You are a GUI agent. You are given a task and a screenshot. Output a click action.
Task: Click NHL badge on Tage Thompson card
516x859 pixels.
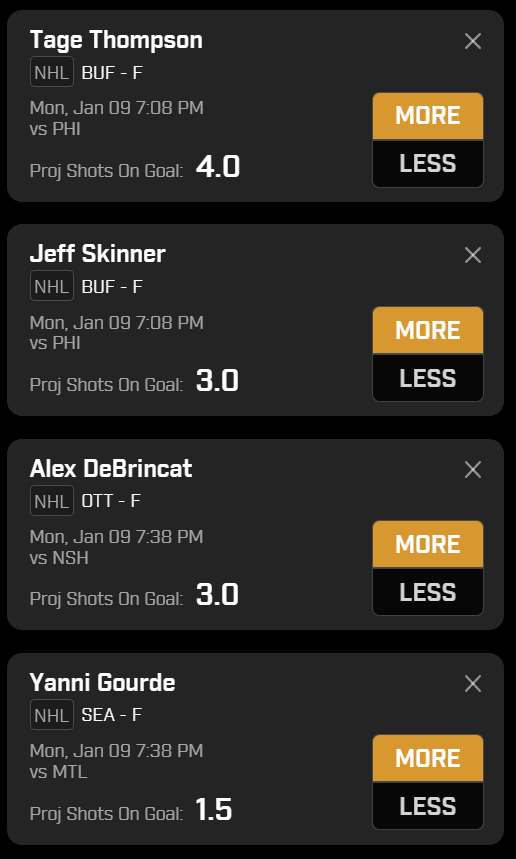pyautogui.click(x=51, y=72)
